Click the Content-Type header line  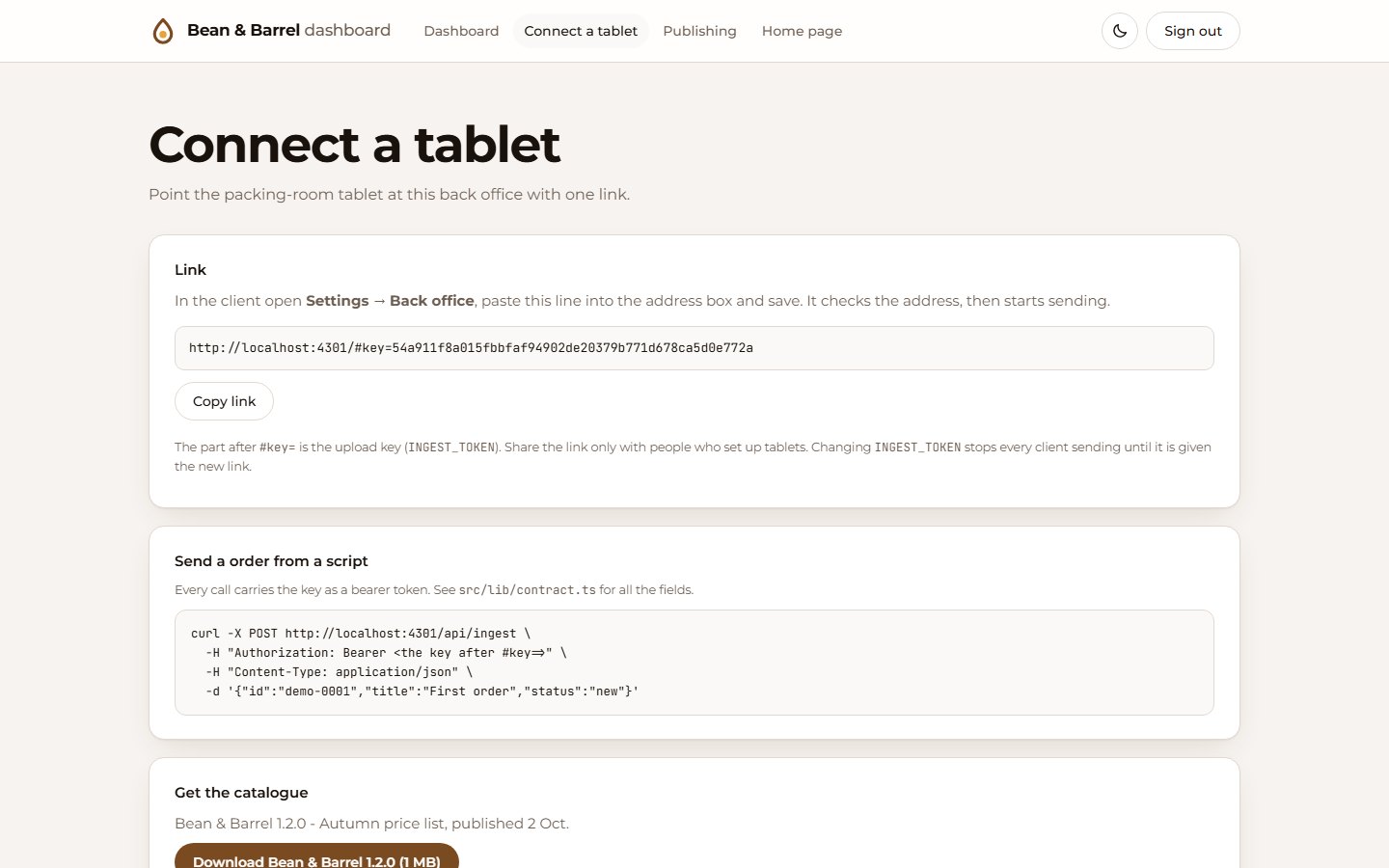point(340,672)
